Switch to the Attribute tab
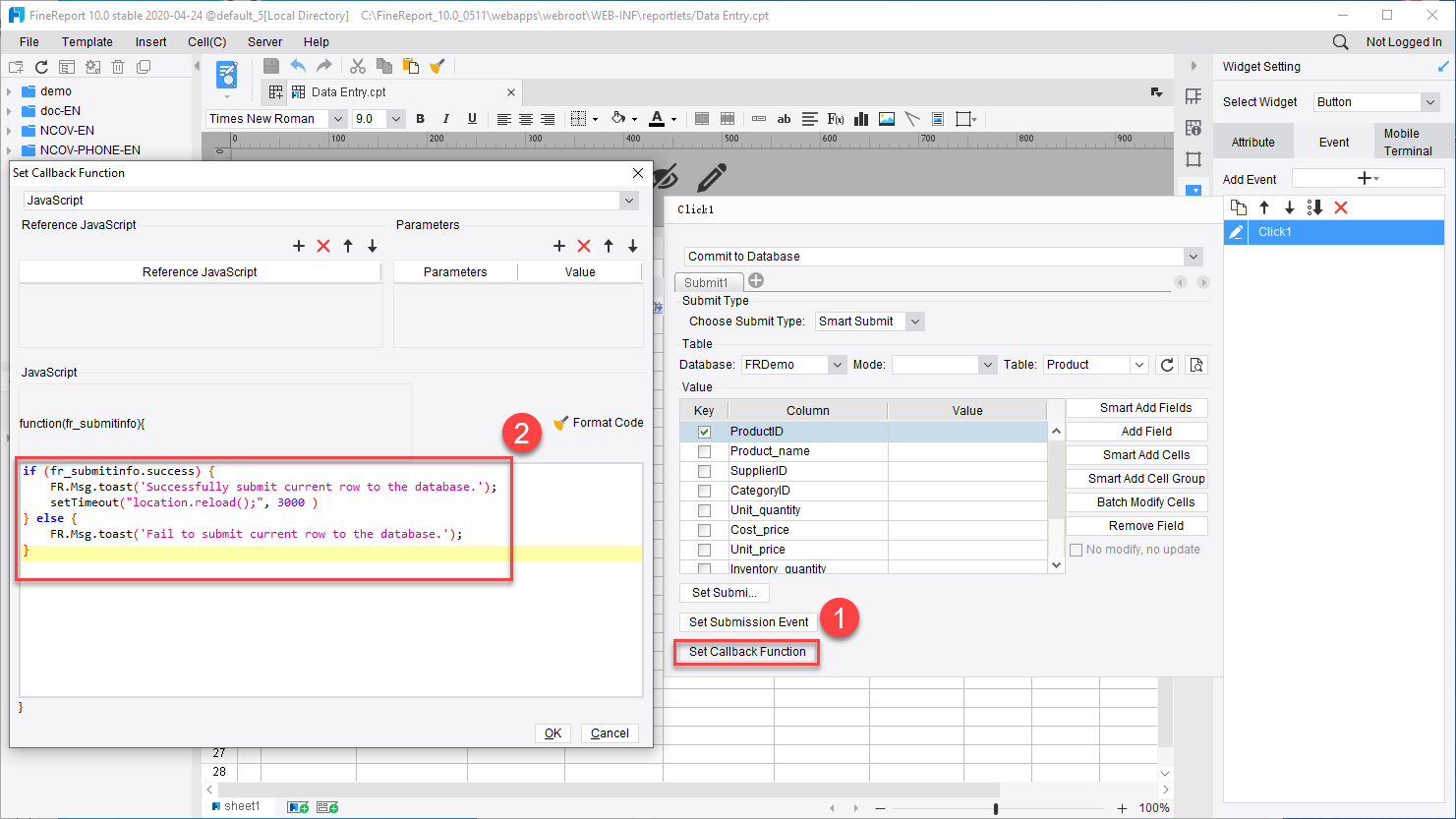Image resolution: width=1456 pixels, height=819 pixels. click(x=1253, y=141)
